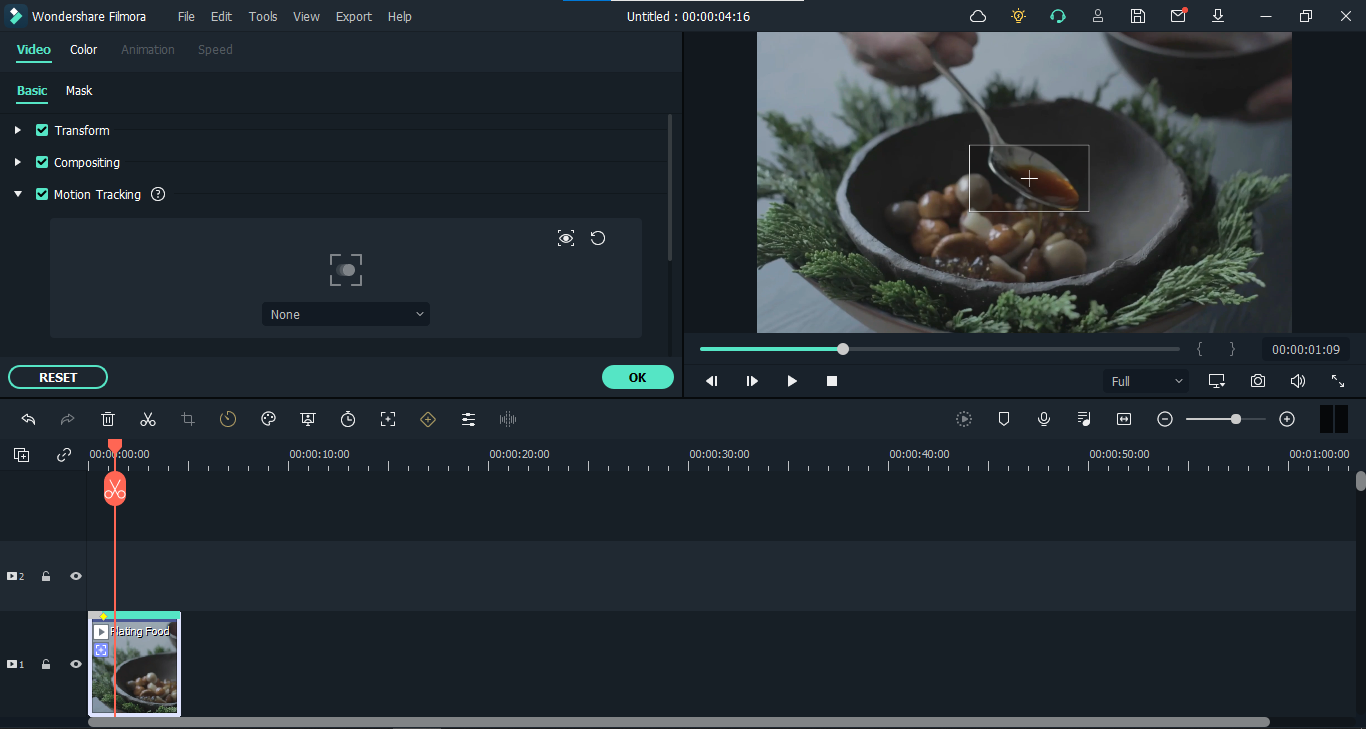Image resolution: width=1366 pixels, height=729 pixels.
Task: Open the support headset icon
Action: click(x=1058, y=16)
